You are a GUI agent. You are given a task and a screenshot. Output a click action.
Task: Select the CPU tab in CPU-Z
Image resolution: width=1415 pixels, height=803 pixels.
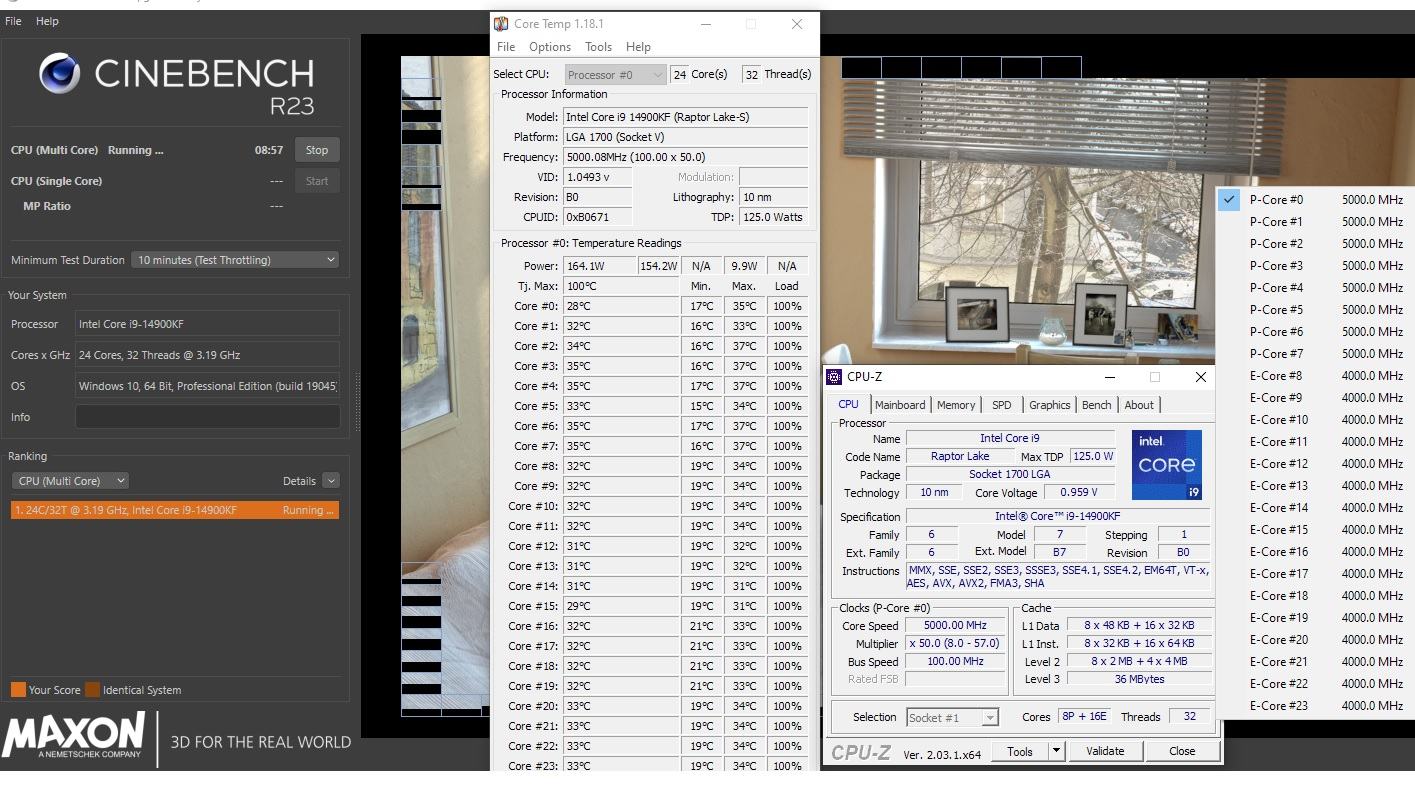pyautogui.click(x=848, y=404)
